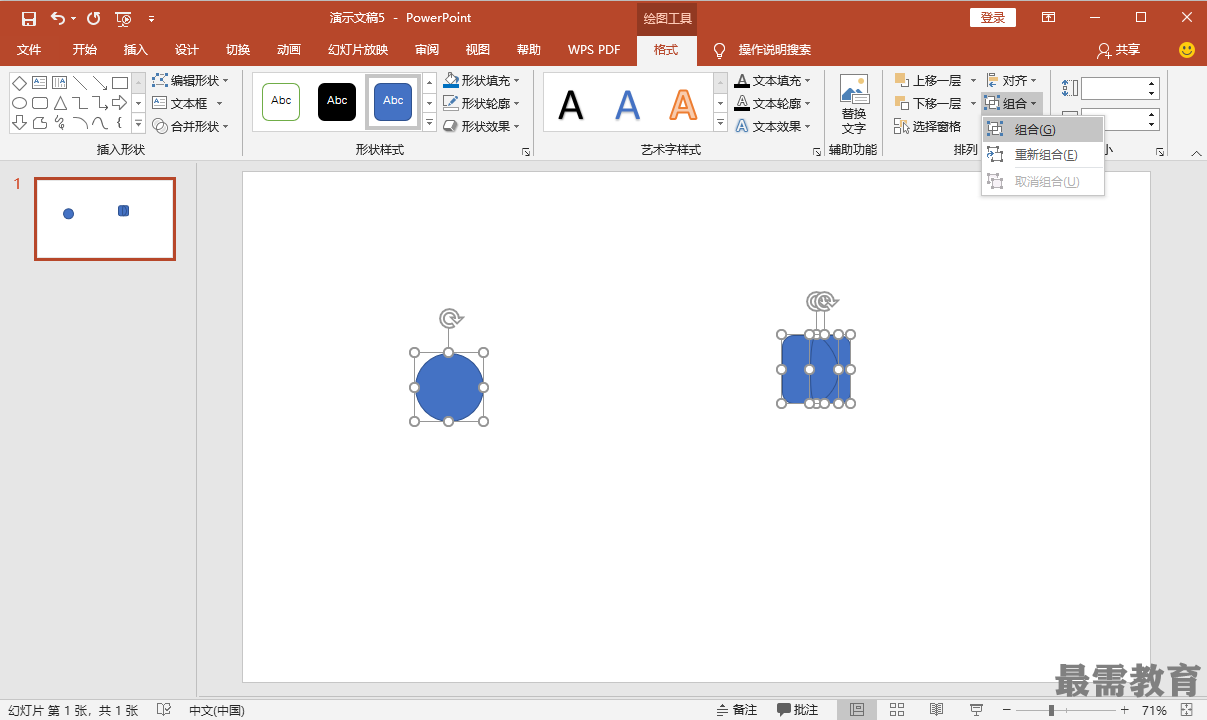Open the Slide Show (幻灯片放映) tab
This screenshot has height=720, width=1207.
[357, 50]
